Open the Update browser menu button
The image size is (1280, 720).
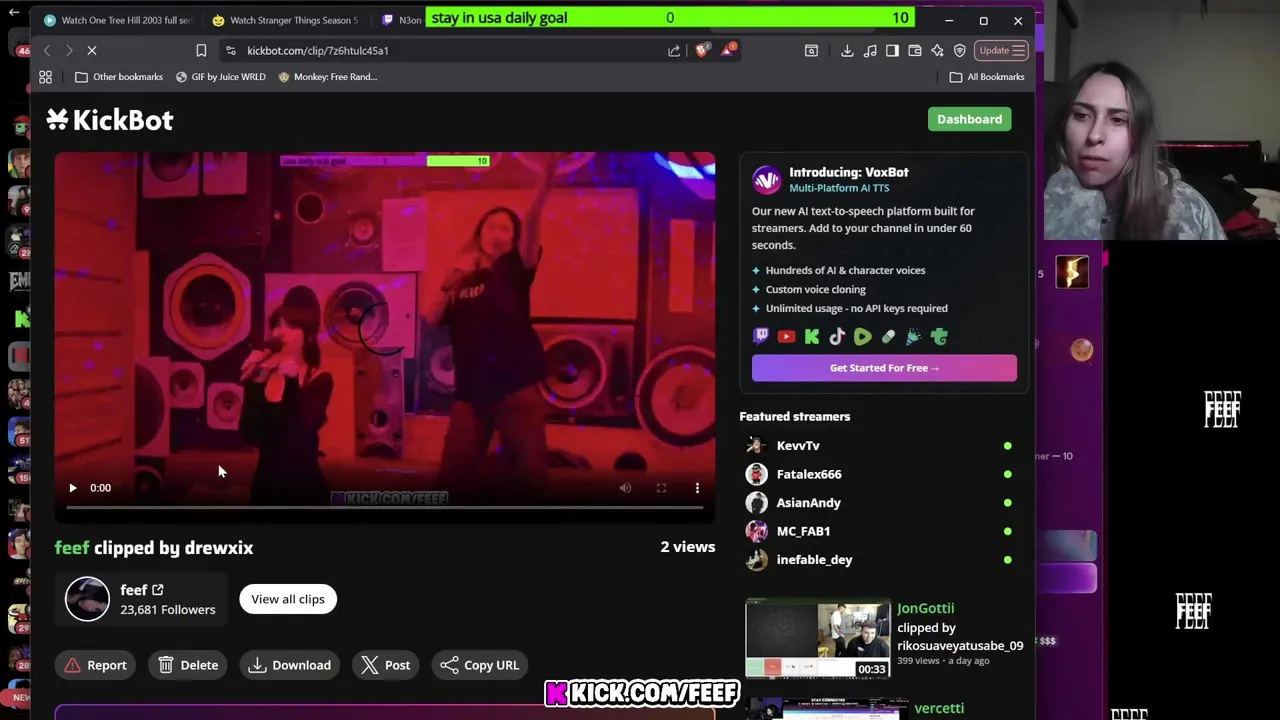tap(1001, 50)
